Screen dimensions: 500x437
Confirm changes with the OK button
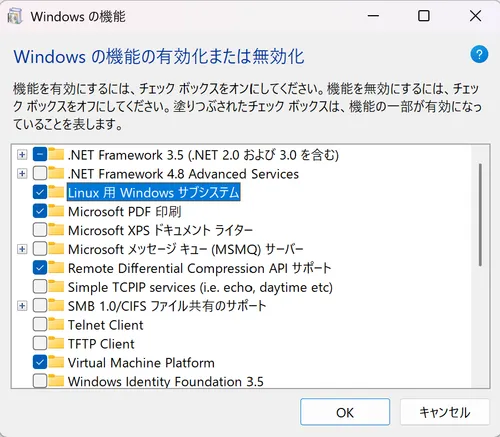[345, 412]
